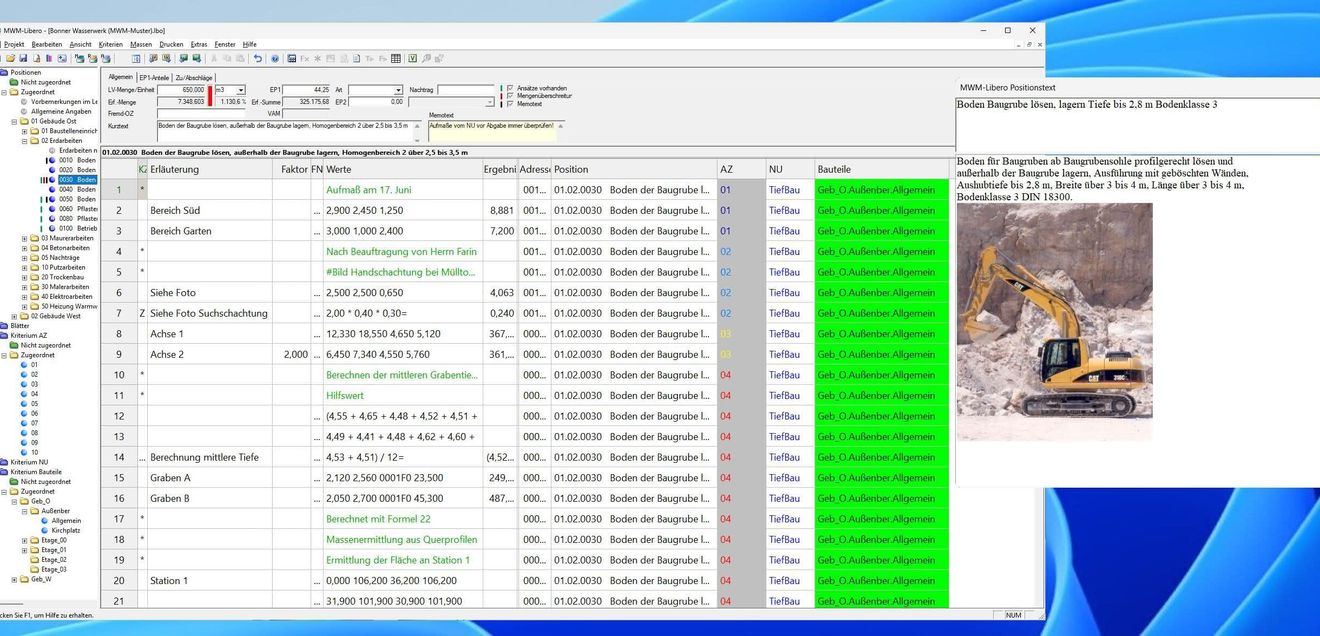Viewport: 1320px width, 636px height.
Task: Click the form window icon before the binoculars
Action: [136, 58]
